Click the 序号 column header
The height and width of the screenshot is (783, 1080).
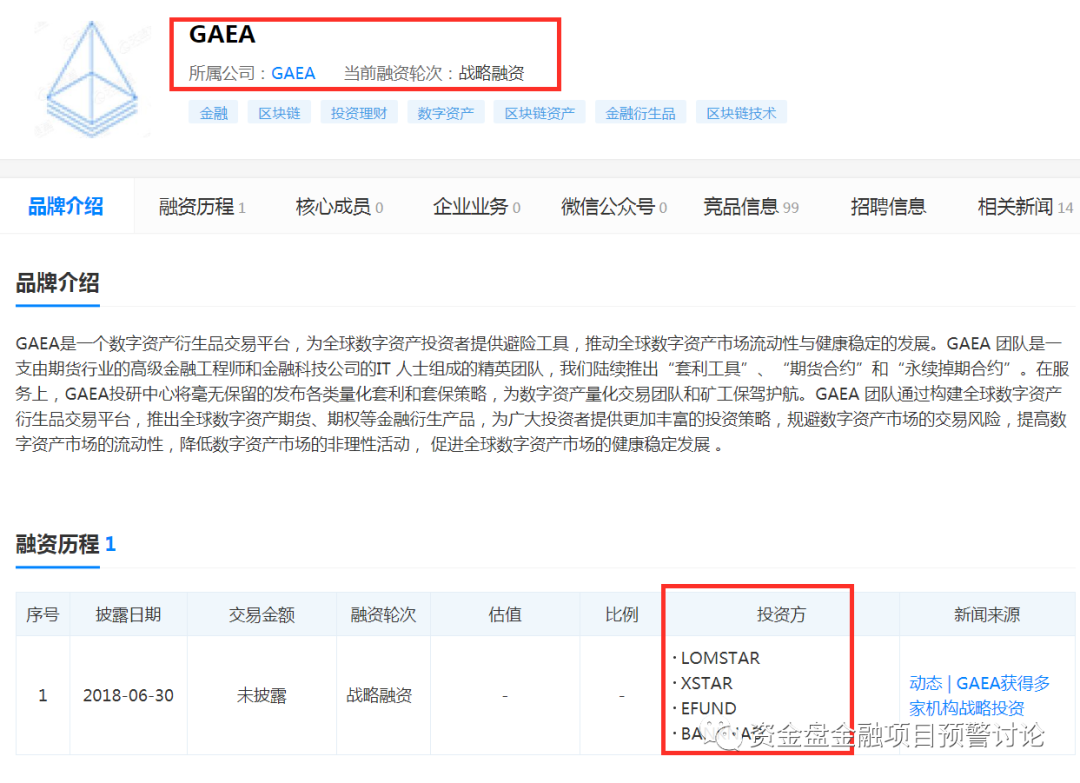click(43, 614)
